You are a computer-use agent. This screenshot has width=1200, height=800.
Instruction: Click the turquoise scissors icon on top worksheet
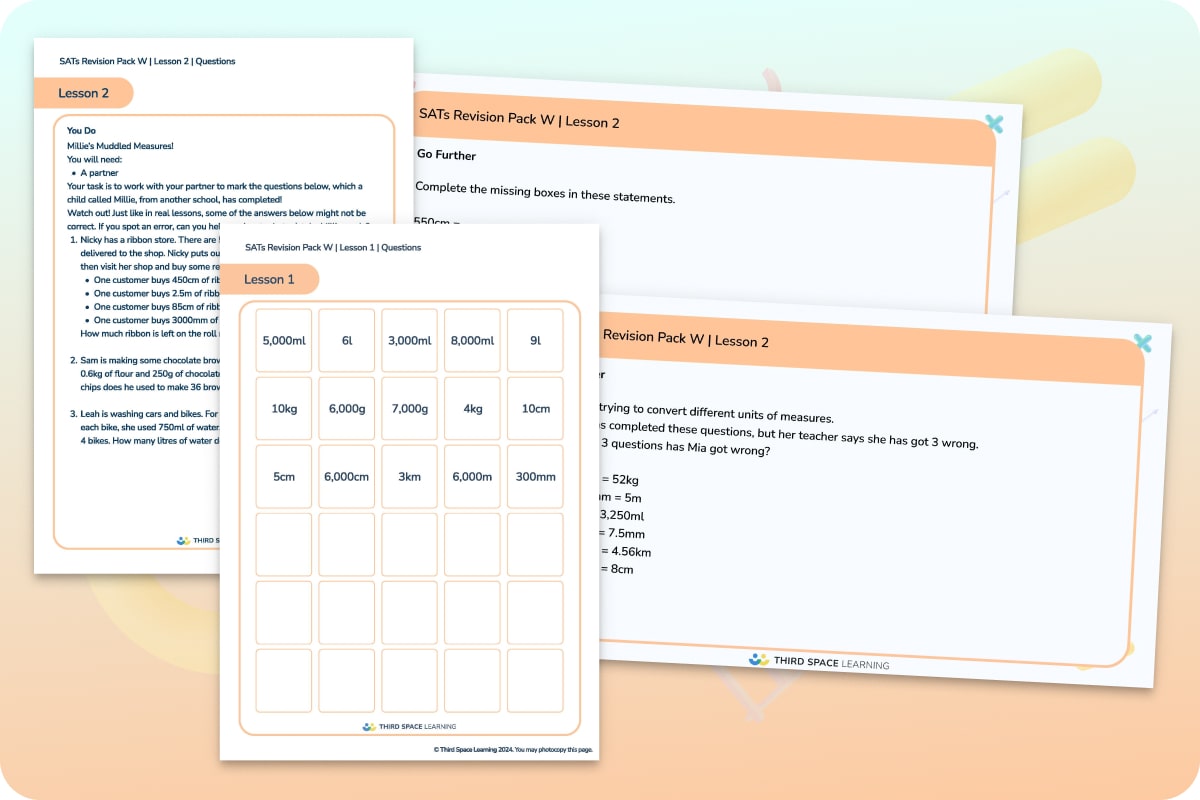pos(993,125)
